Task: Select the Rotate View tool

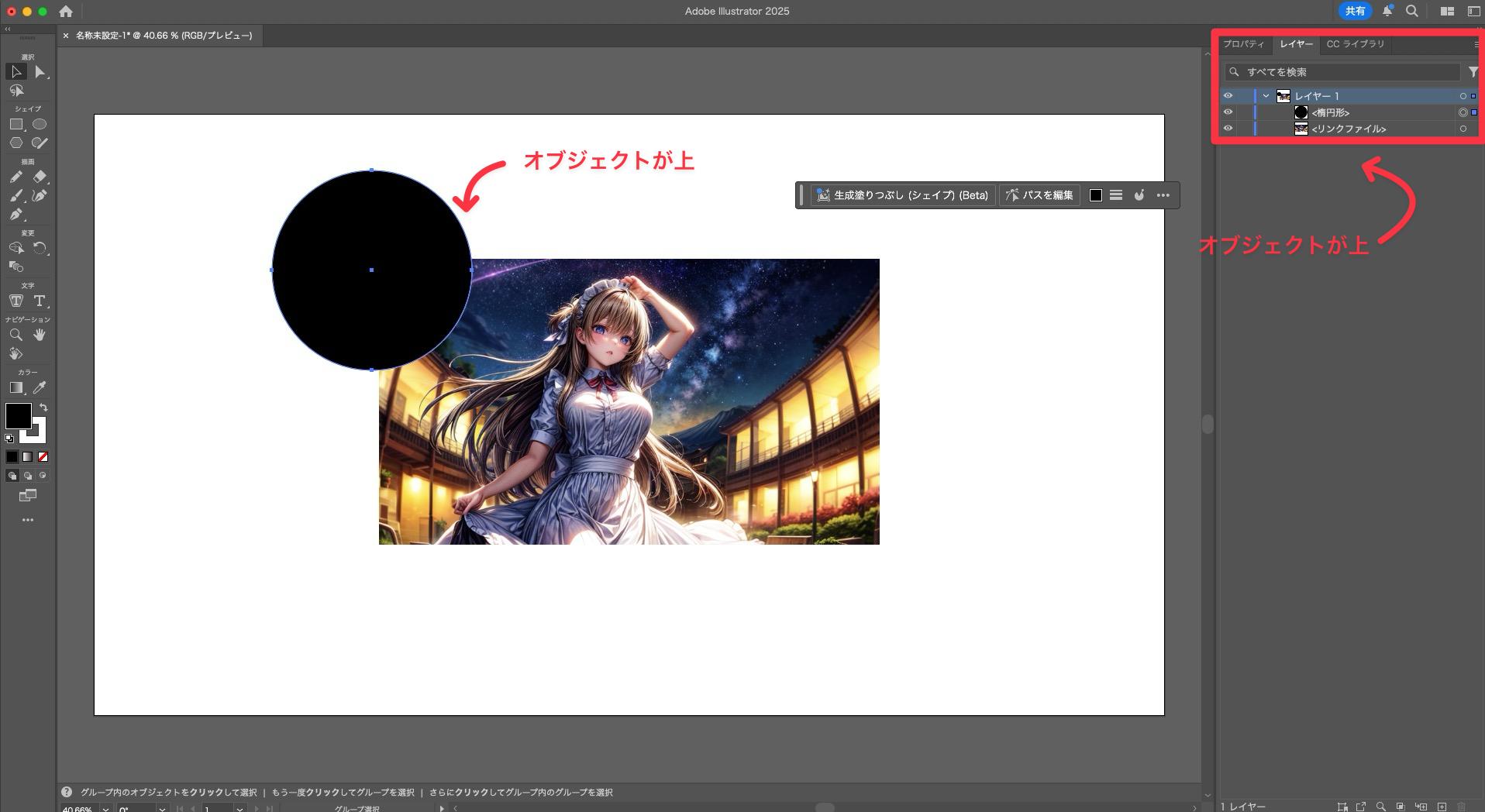Action: pos(16,353)
